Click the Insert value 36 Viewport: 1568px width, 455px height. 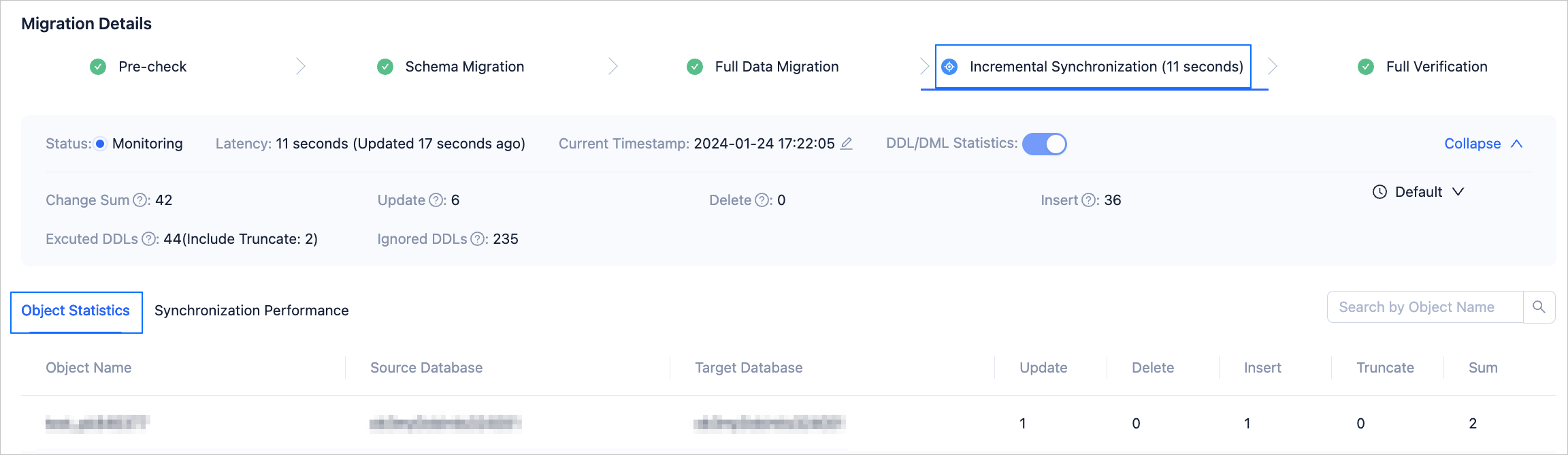[1113, 200]
